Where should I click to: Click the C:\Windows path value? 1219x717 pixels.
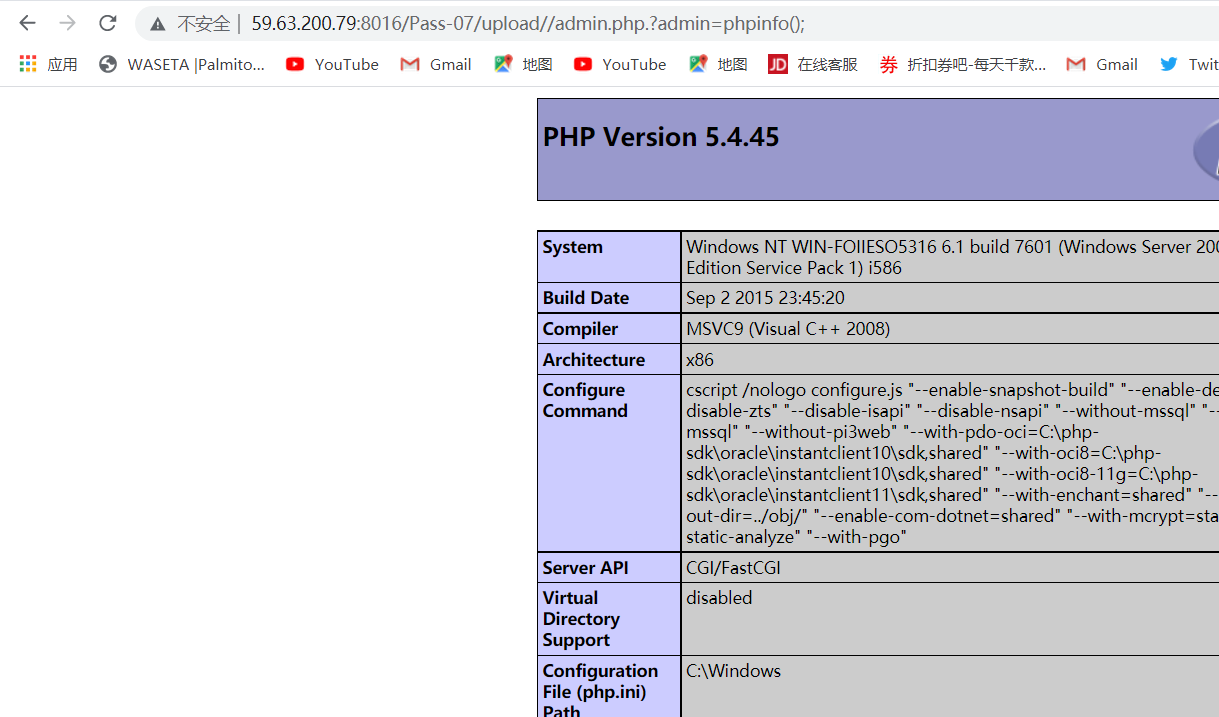(x=733, y=671)
